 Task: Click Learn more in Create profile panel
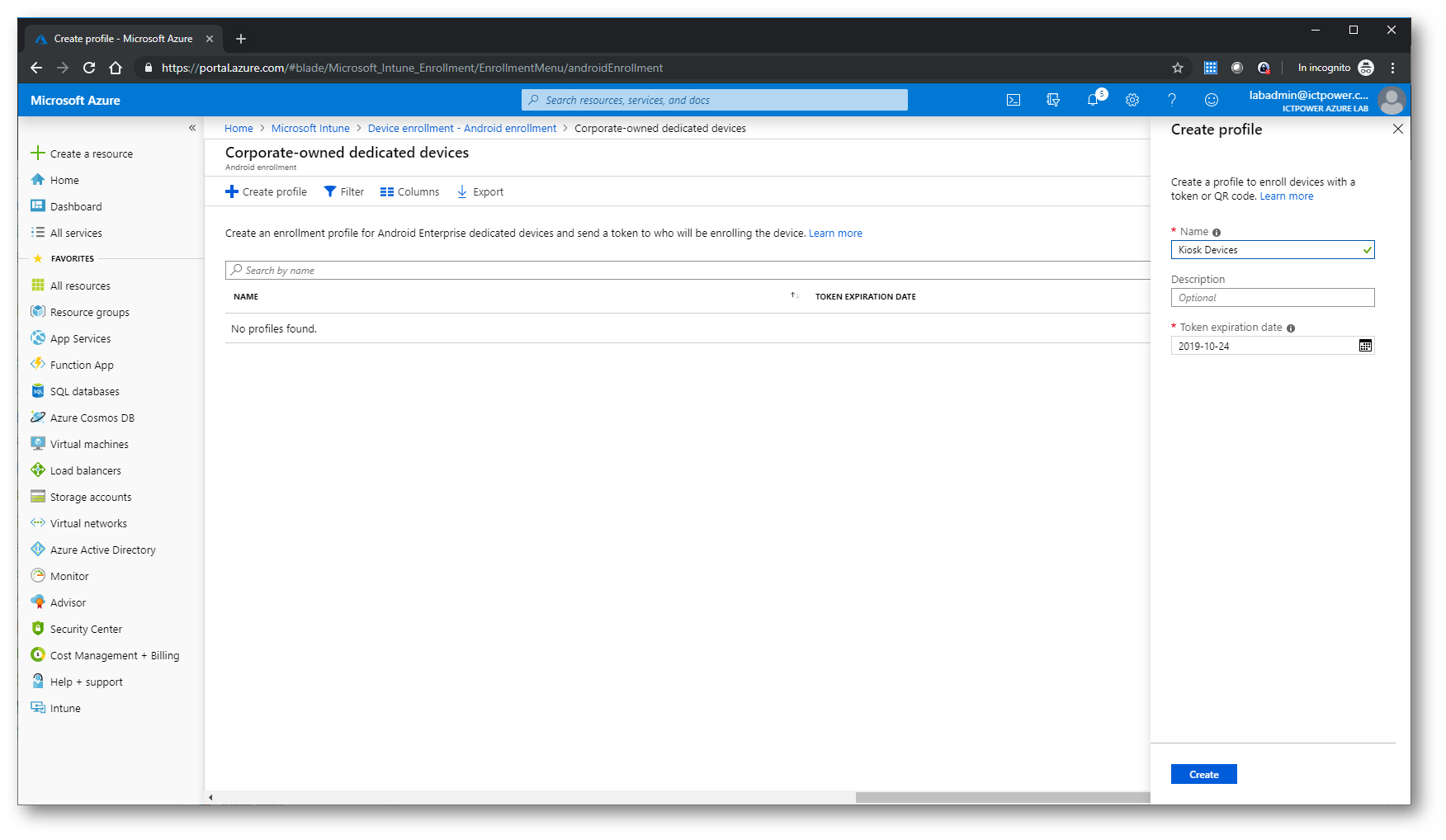pyautogui.click(x=1286, y=196)
